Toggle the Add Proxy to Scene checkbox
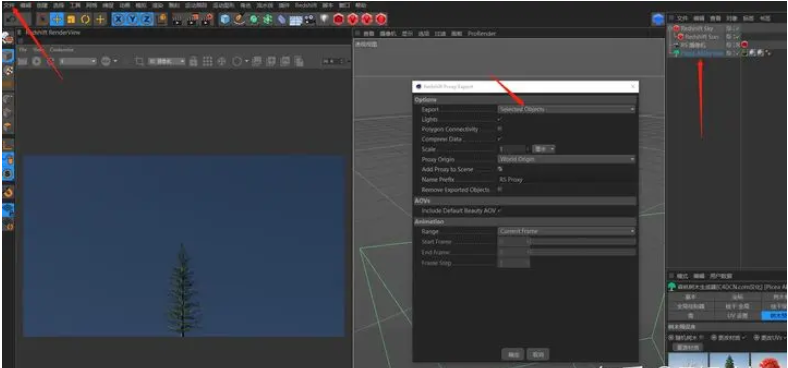This screenshot has height=368, width=788. click(500, 169)
